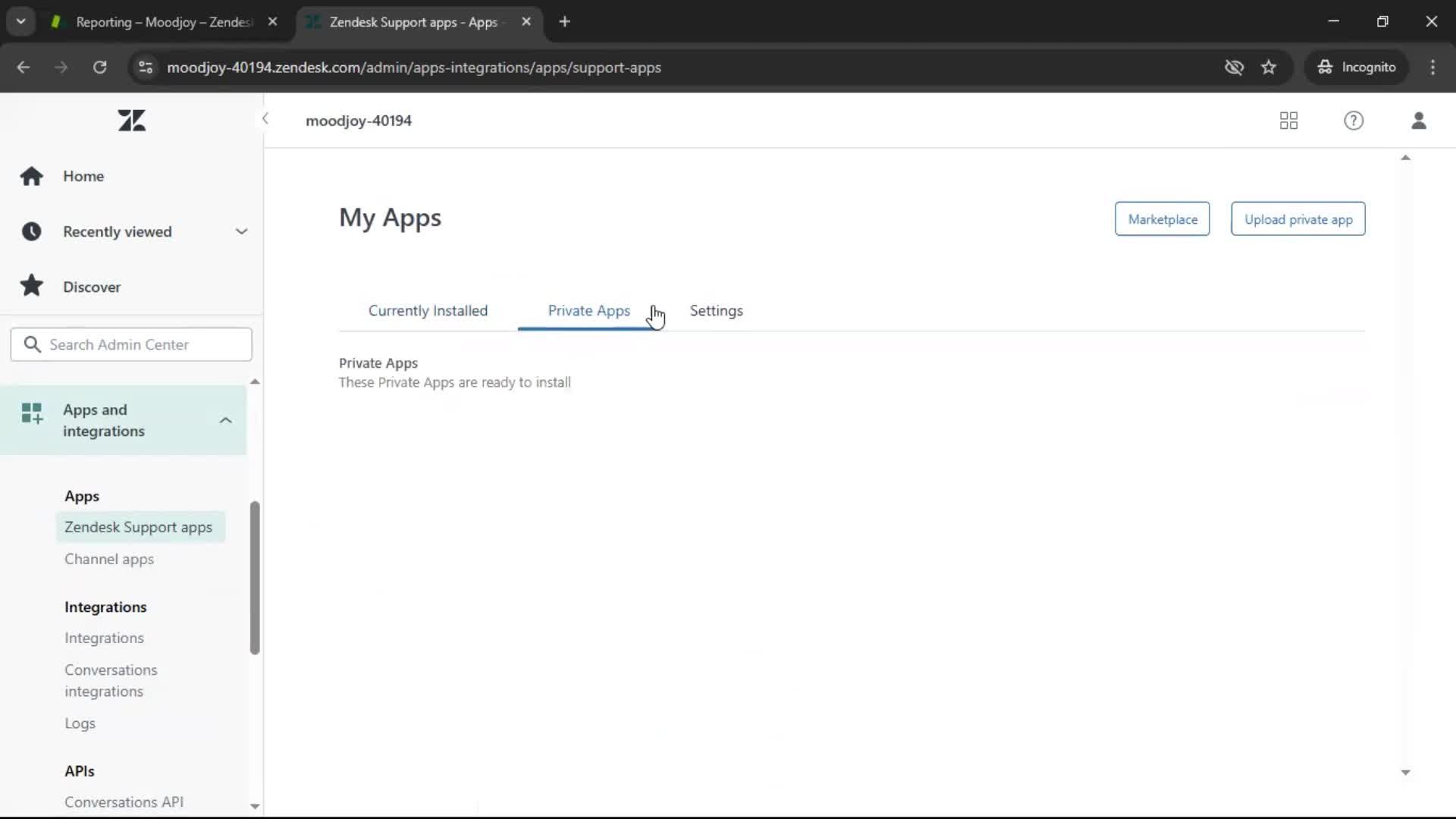
Task: Open Zendesk products grid icon
Action: pos(1288,121)
